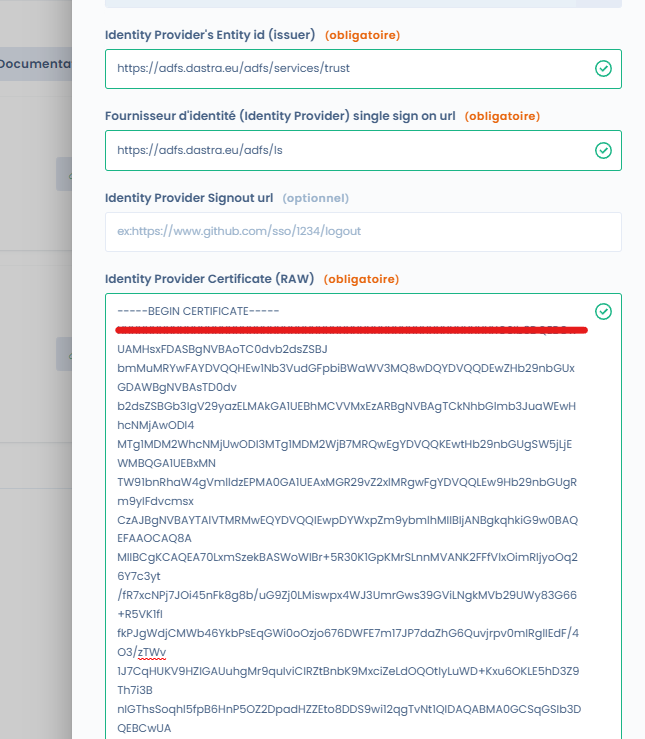Click the "Fournisseur d'identité" single sign on label
This screenshot has width=645, height=739.
pos(280,116)
